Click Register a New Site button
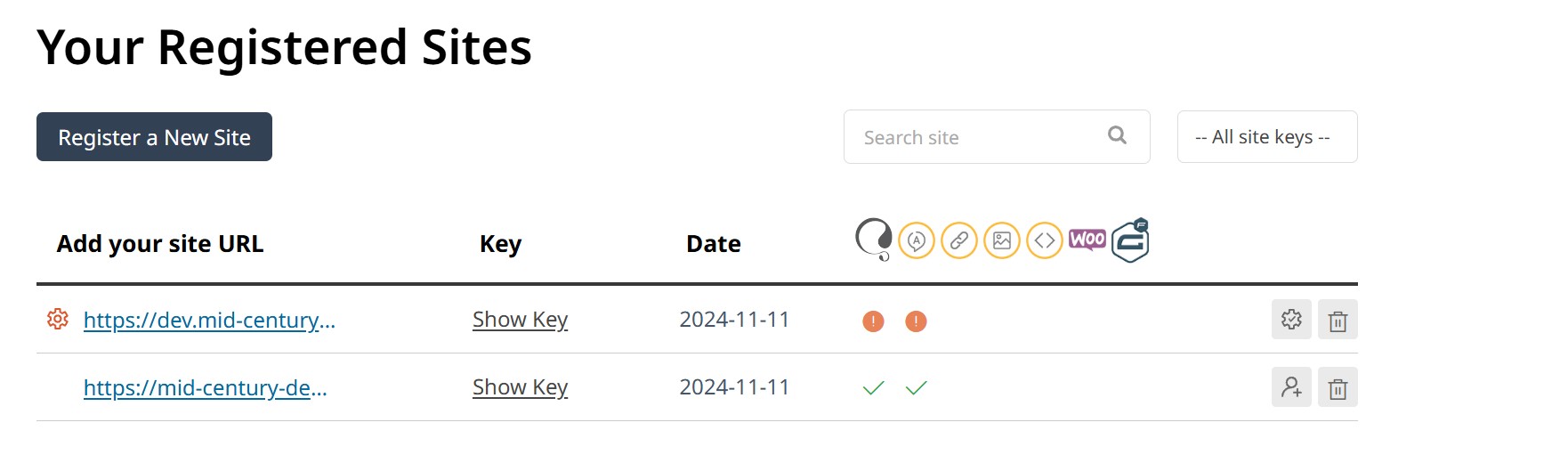 154,137
